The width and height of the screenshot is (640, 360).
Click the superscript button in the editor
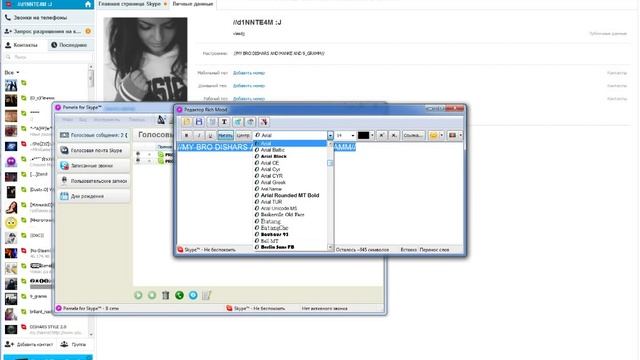[382, 136]
